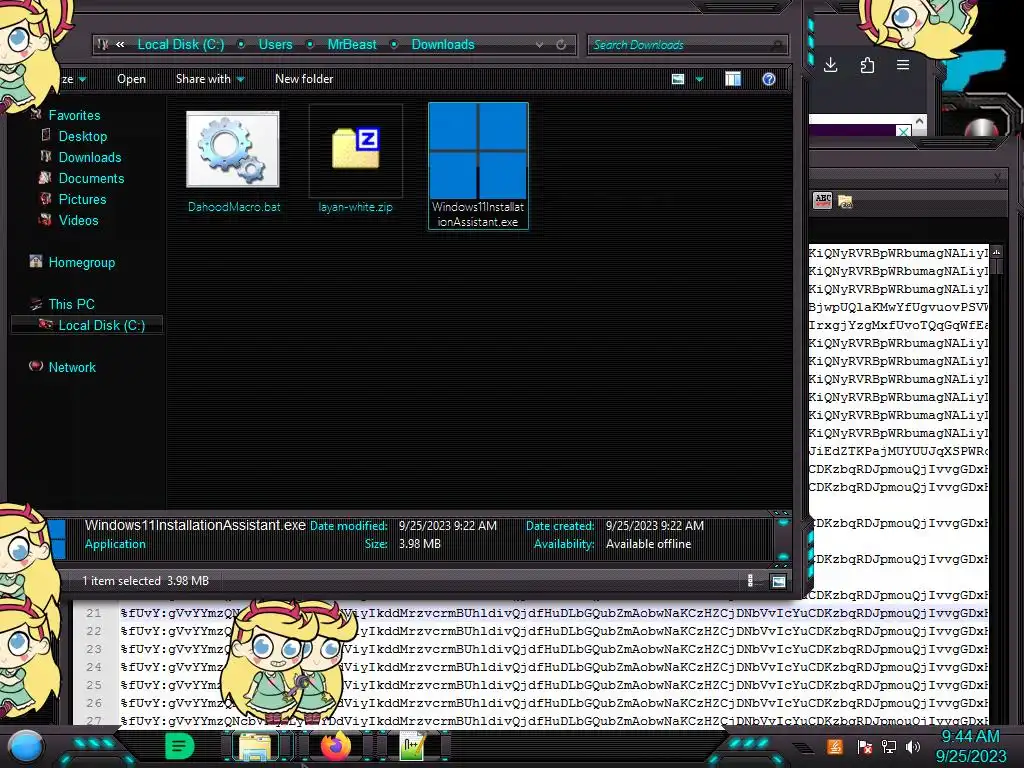Select Network in navigation pane
Image resolution: width=1024 pixels, height=768 pixels.
coord(72,367)
